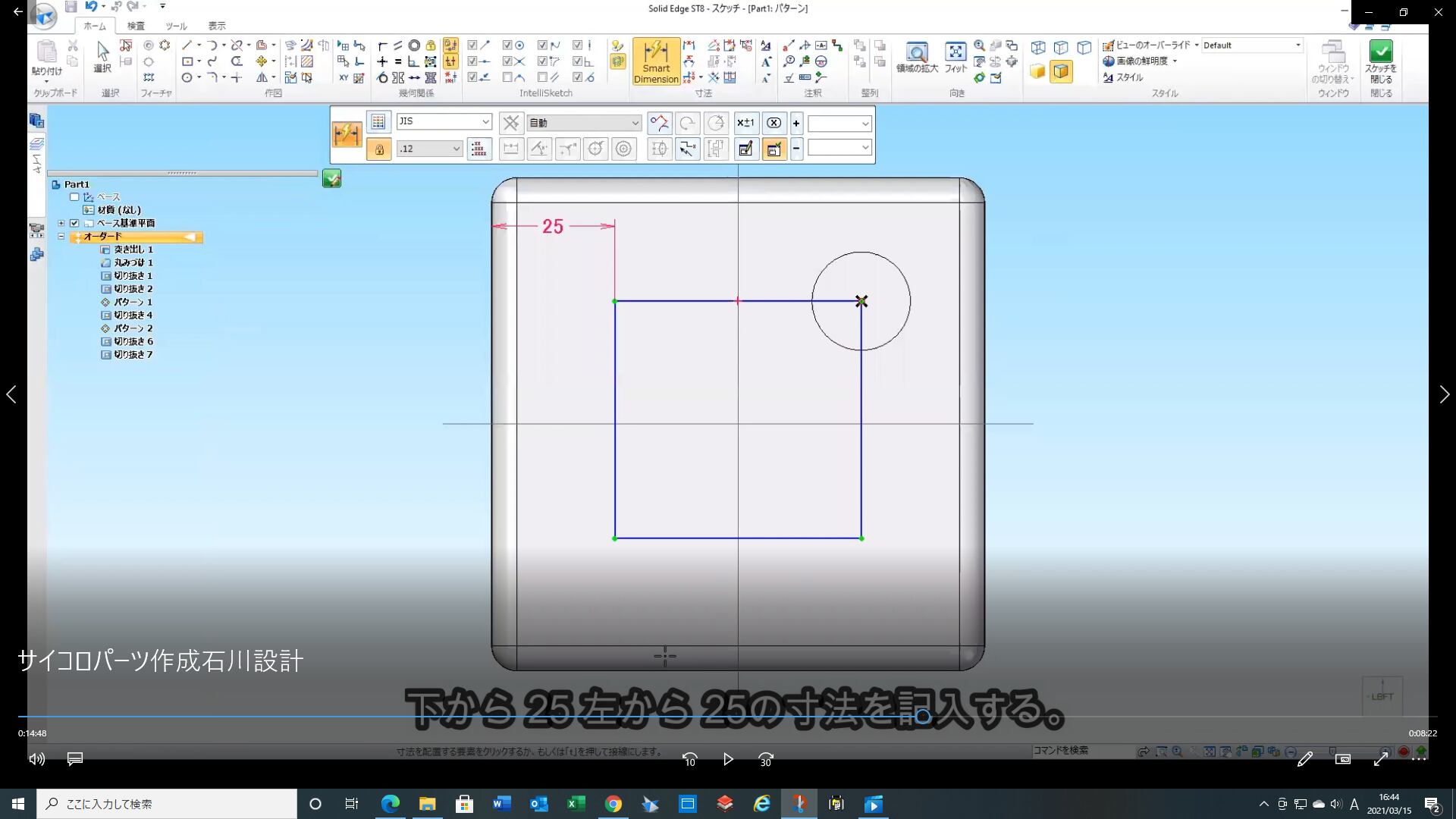Open the 検査 ribbon tab
1456x819 pixels.
(x=136, y=26)
